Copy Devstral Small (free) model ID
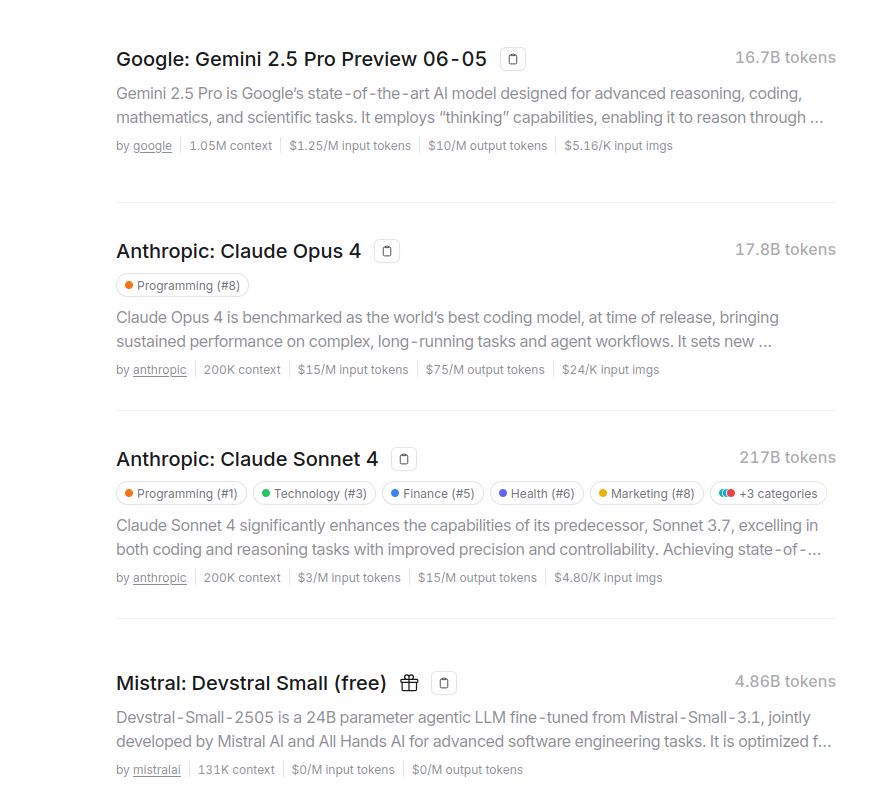 444,683
